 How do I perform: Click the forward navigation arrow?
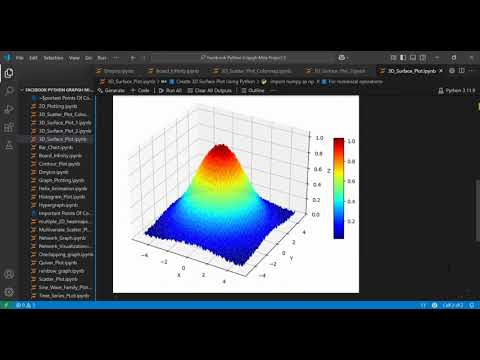point(145,58)
